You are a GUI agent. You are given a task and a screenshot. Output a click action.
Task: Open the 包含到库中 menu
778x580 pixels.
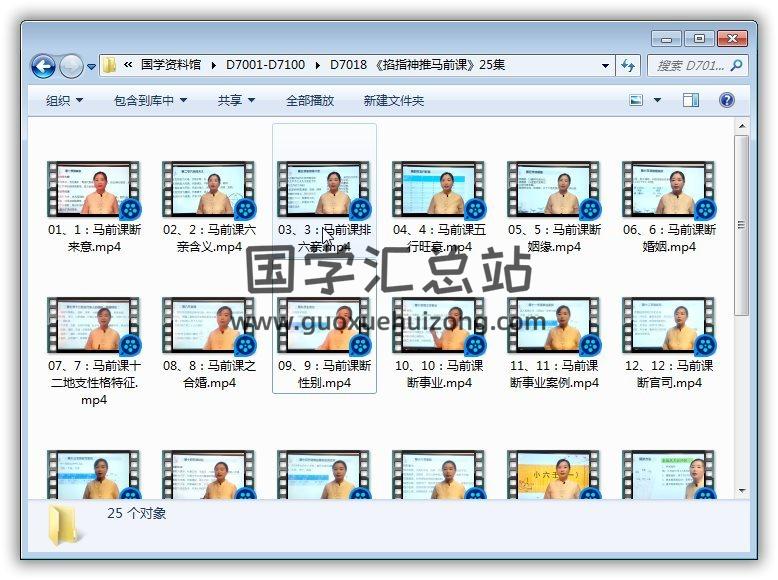coord(150,101)
